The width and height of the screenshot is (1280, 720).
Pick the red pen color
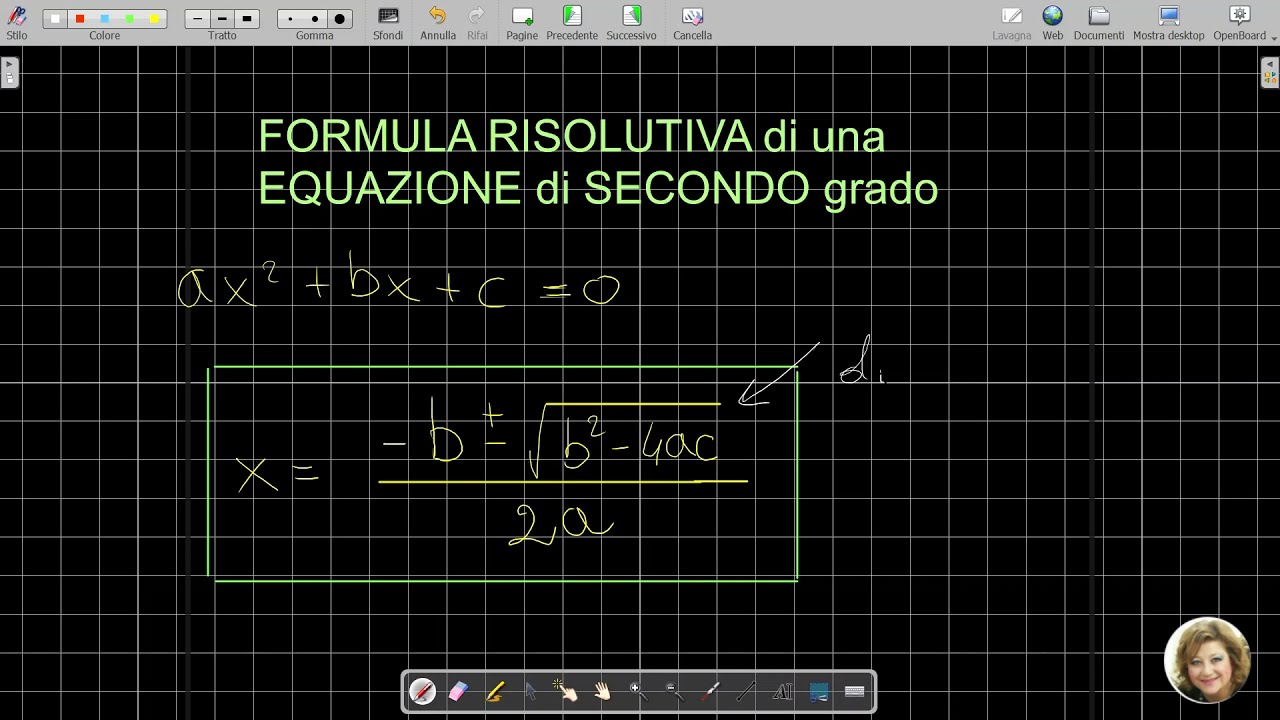(x=80, y=18)
